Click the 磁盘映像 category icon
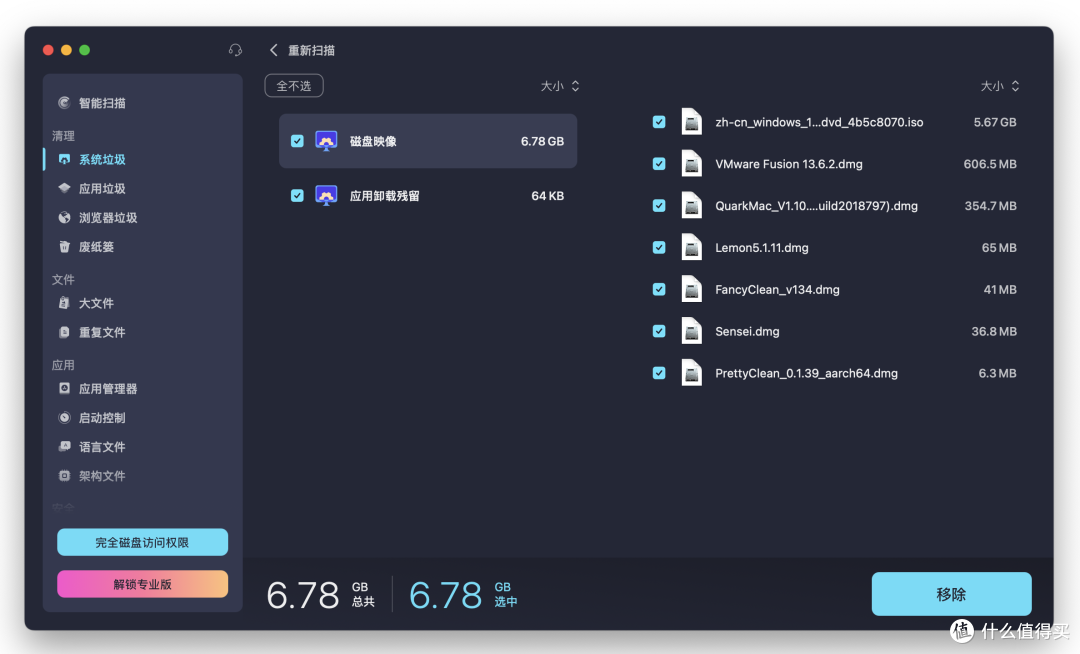 (x=326, y=141)
